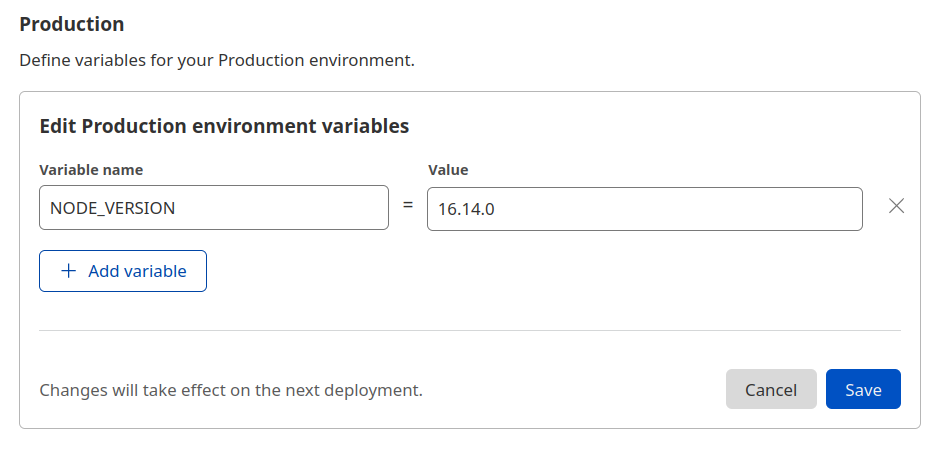Screen dimensions: 942x452
Task: Click the top "Production" section heading
Action: (72, 24)
